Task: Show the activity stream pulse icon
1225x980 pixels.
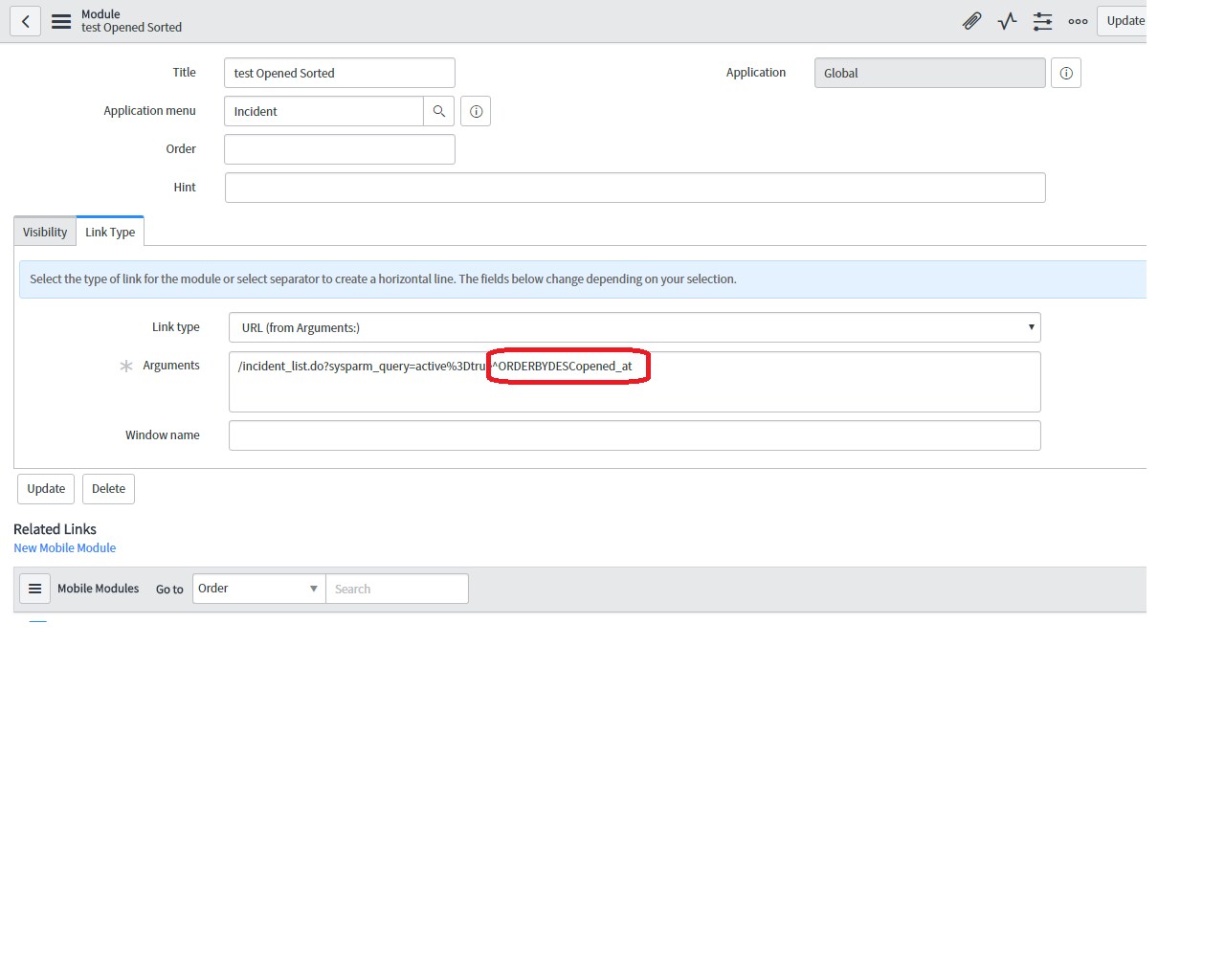Action: 1007,21
